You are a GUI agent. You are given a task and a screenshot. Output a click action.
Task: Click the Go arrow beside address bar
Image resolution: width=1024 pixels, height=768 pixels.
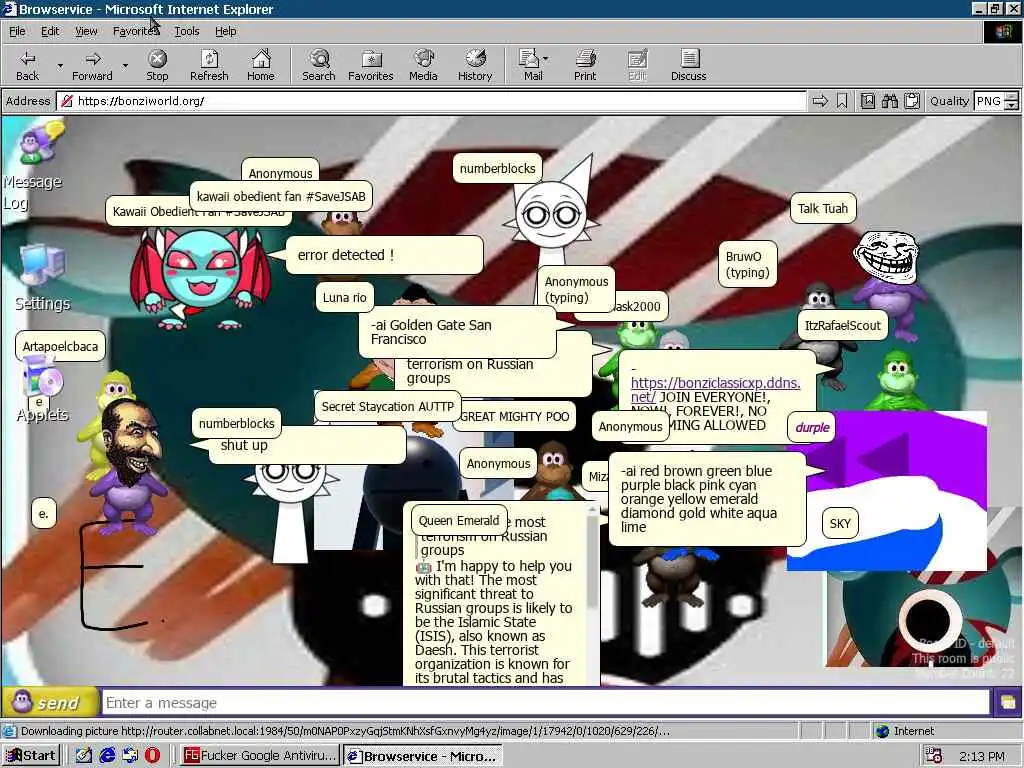[820, 101]
